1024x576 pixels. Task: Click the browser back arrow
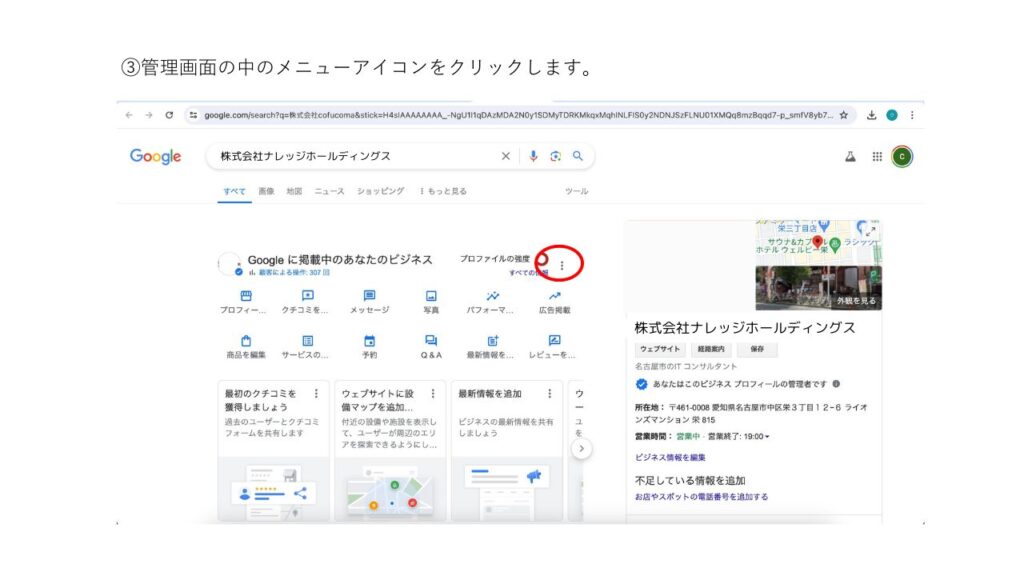(x=129, y=115)
